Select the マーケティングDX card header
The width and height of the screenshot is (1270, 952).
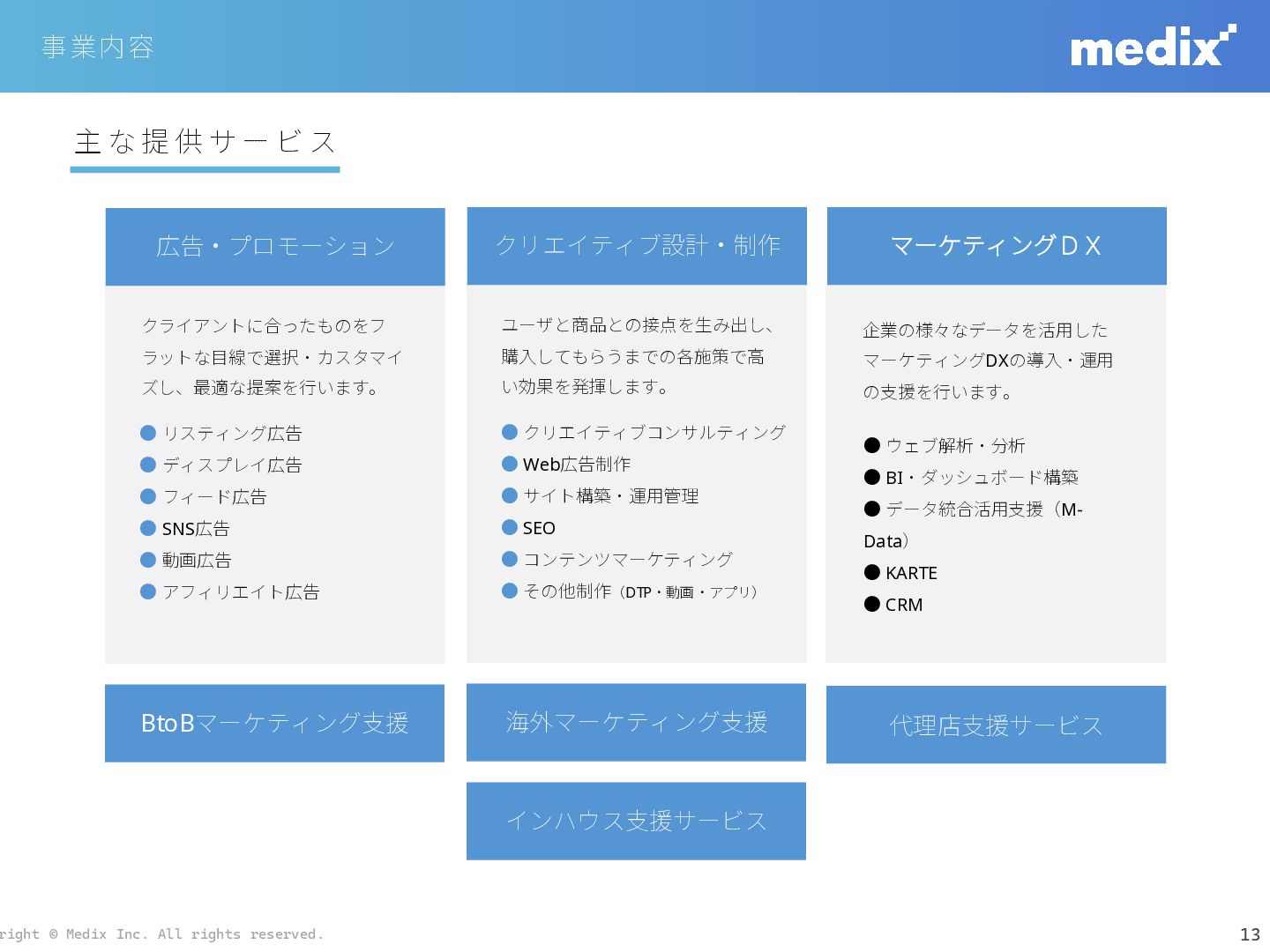pos(997,246)
